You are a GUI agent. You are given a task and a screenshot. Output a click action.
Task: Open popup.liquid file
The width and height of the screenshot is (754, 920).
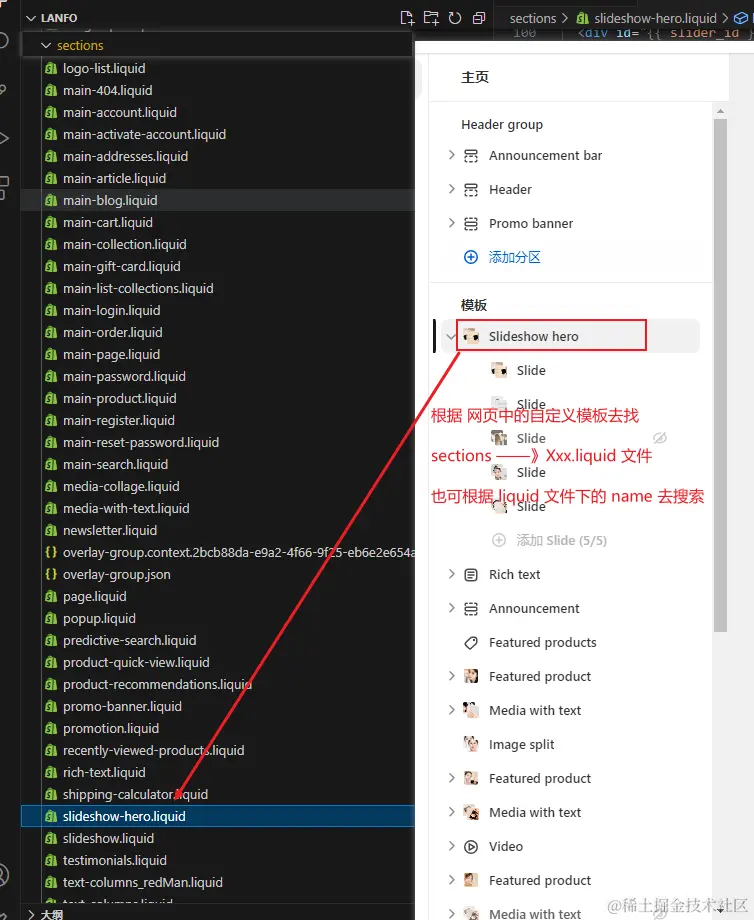coord(99,618)
